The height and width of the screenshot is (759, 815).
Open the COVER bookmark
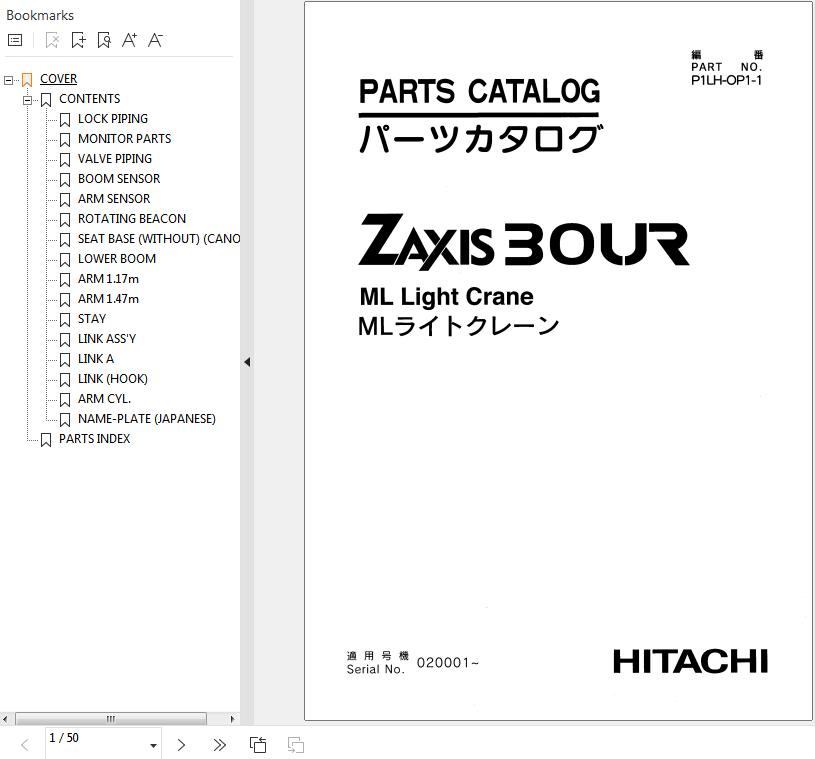58,79
